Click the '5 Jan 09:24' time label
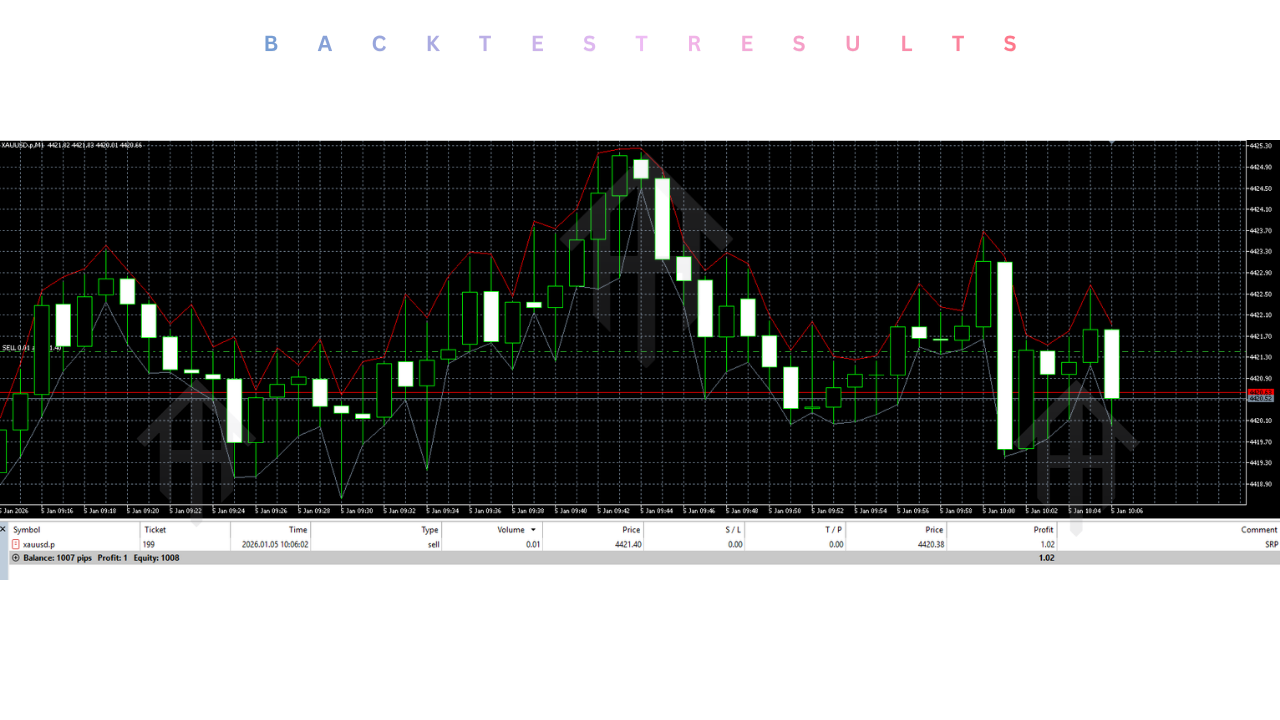The image size is (1280, 720). [229, 510]
